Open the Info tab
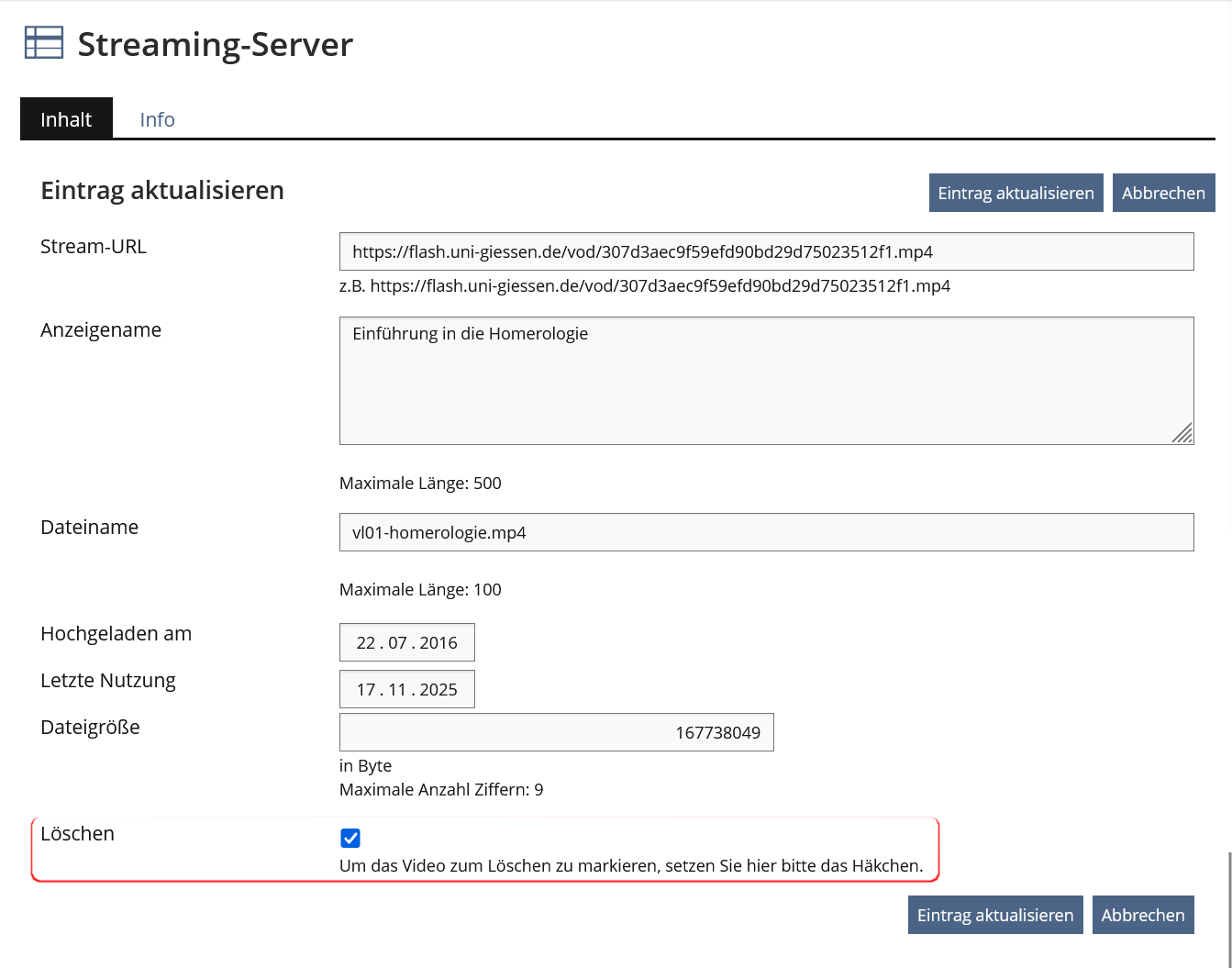Viewport: 1232px width, 968px height. (157, 119)
